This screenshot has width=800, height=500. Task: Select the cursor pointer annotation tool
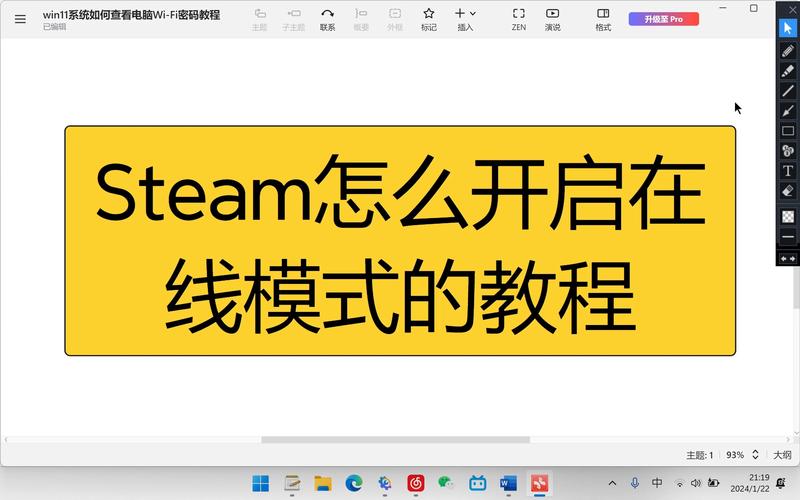click(788, 28)
